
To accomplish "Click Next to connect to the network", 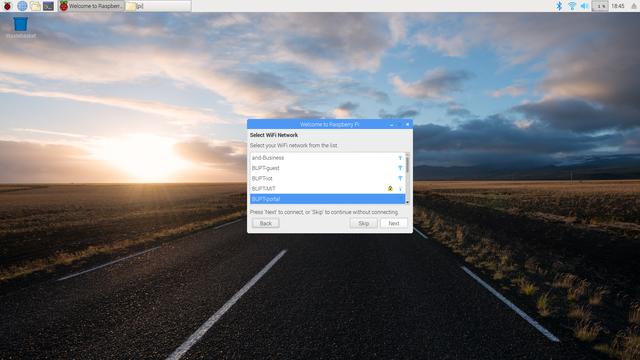I will [393, 223].
